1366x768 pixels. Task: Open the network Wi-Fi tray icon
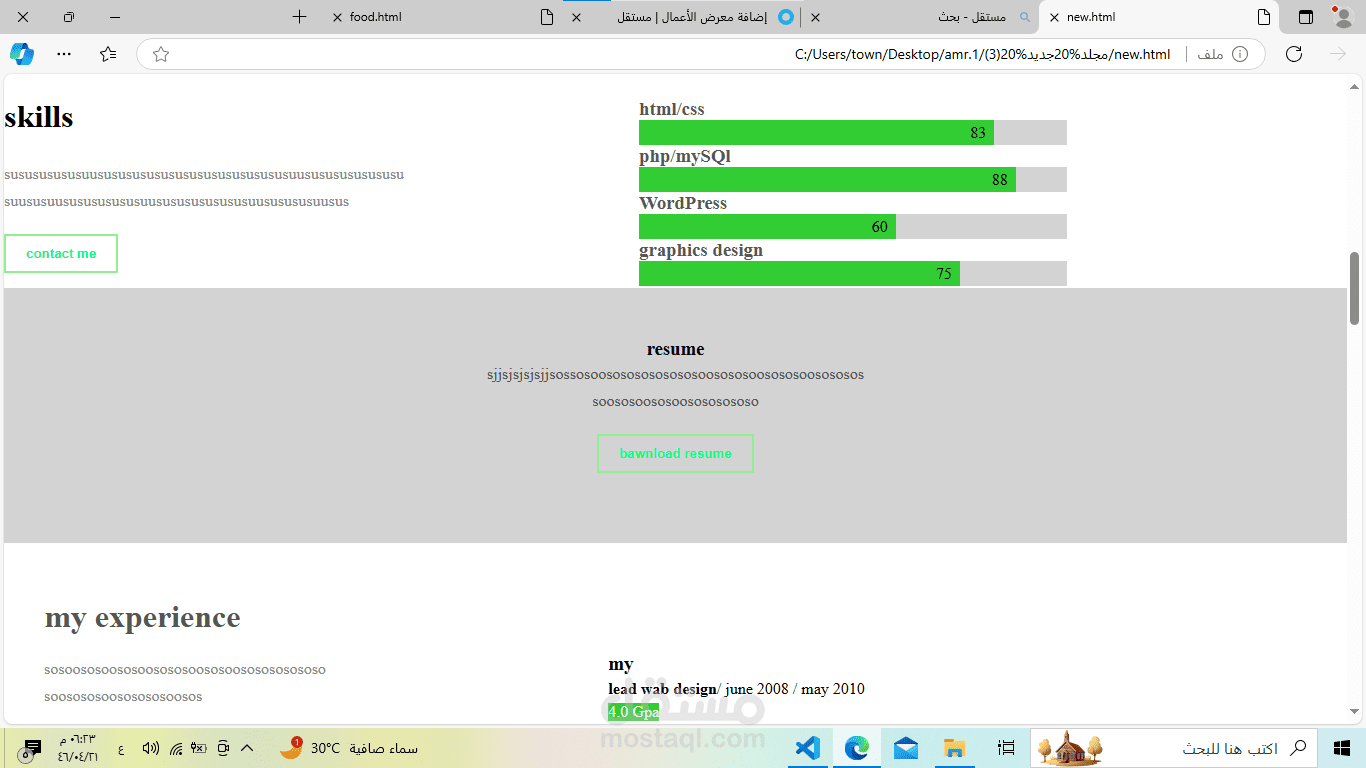click(175, 748)
